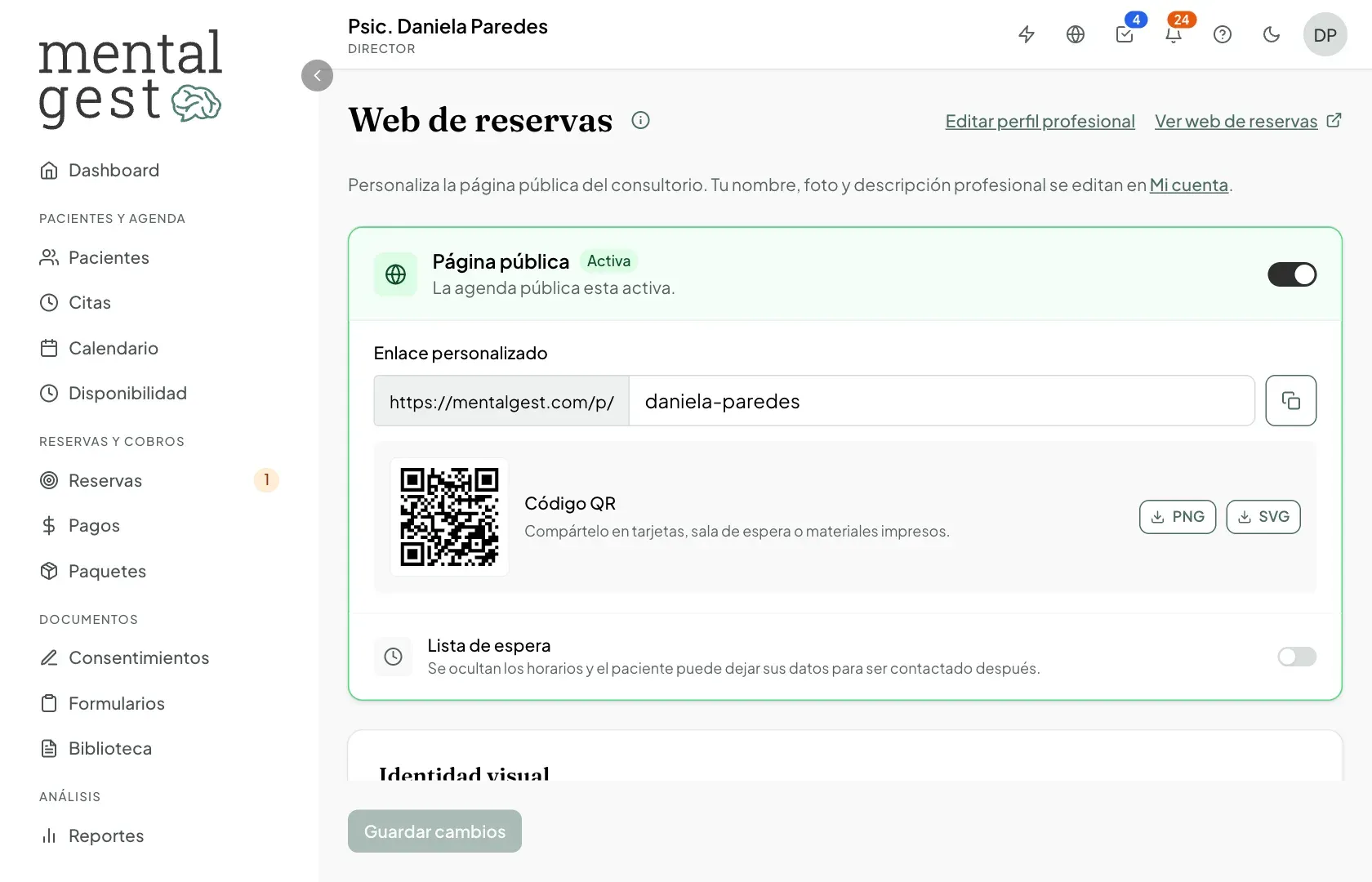Copy the personalized link with copy icon

[1291, 400]
